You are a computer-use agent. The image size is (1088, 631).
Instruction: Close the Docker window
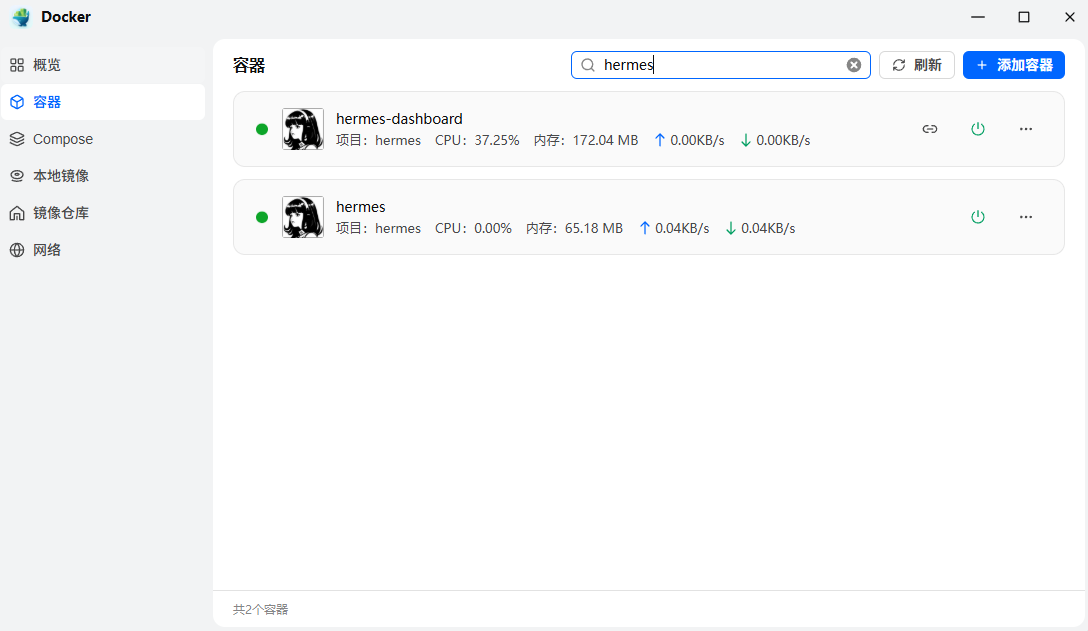[1069, 17]
